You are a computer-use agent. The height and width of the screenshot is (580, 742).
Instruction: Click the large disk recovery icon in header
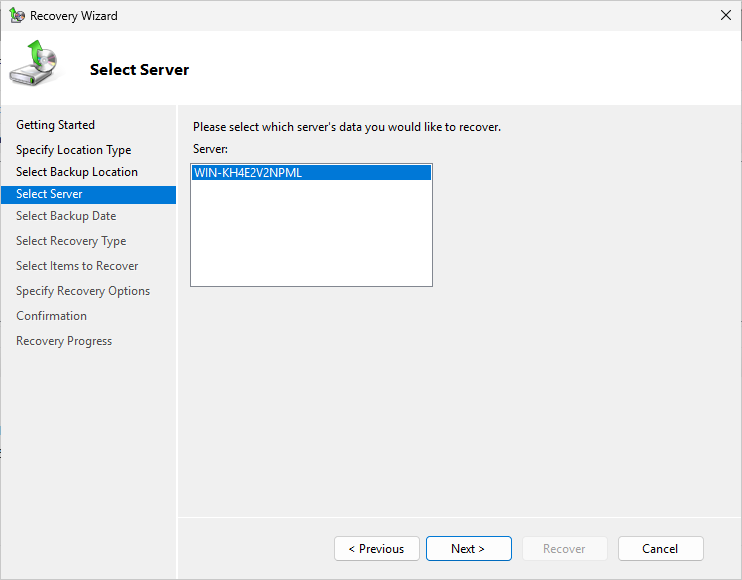pyautogui.click(x=34, y=64)
